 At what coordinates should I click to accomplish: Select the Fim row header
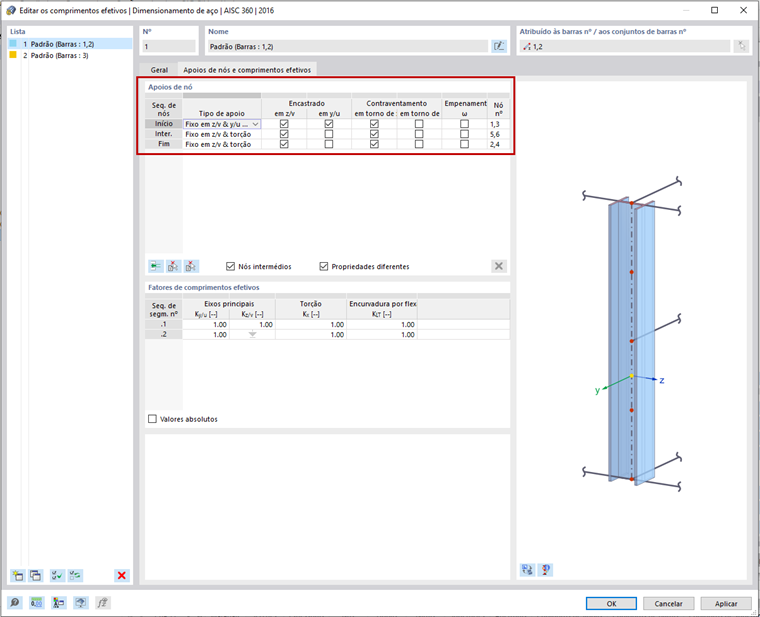tap(164, 144)
